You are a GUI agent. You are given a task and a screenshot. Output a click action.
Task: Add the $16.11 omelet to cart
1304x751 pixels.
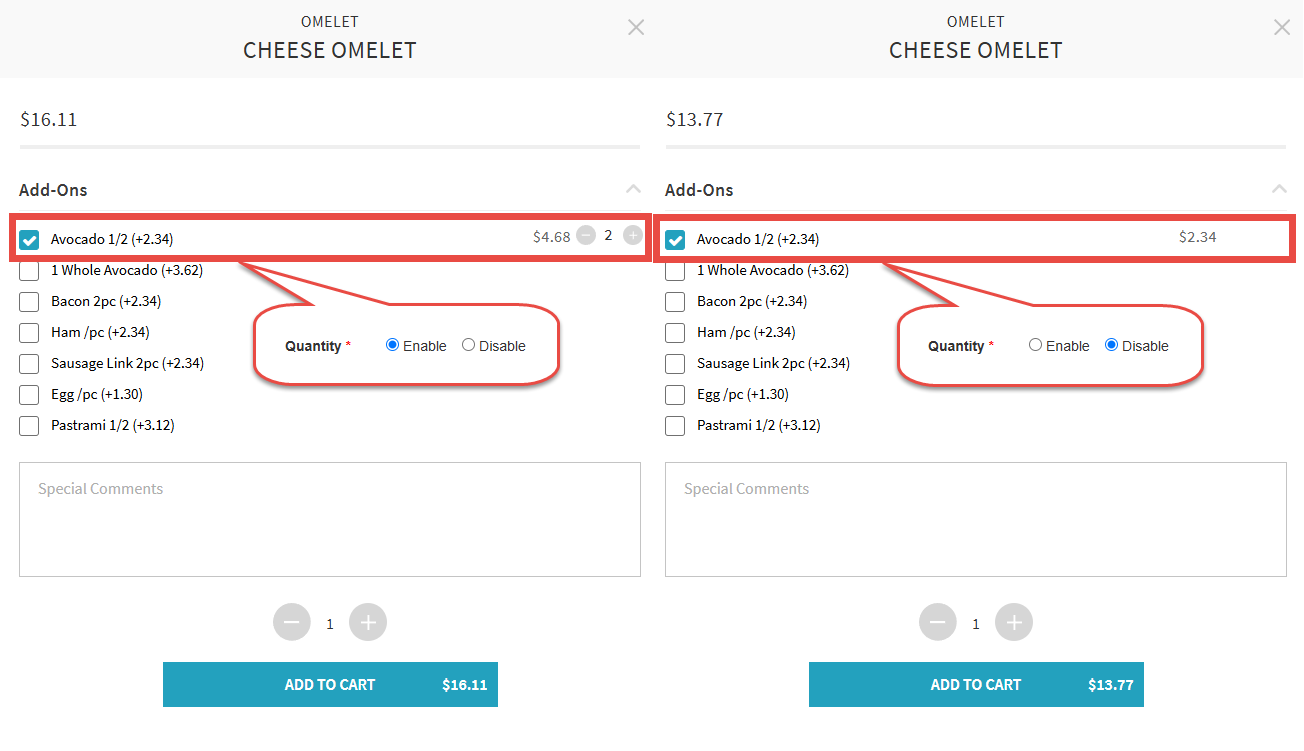(x=330, y=685)
